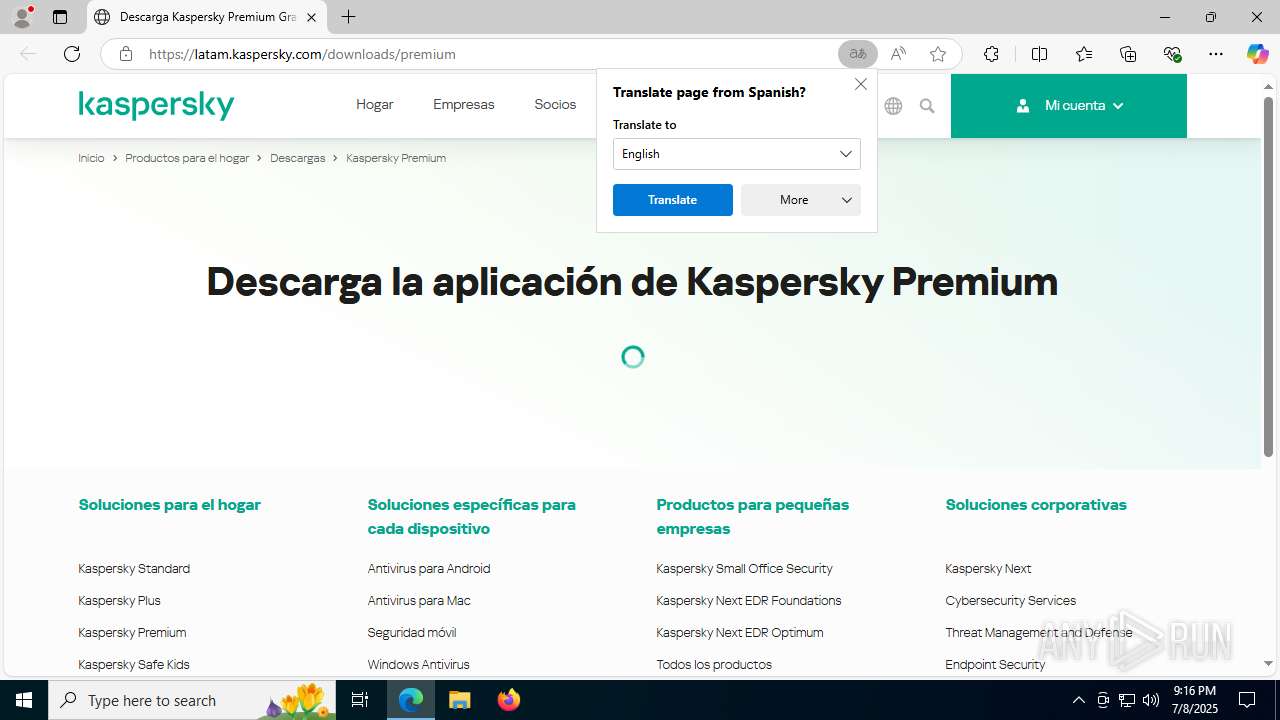The height and width of the screenshot is (720, 1280).
Task: Open the notification center icon
Action: click(x=1247, y=700)
